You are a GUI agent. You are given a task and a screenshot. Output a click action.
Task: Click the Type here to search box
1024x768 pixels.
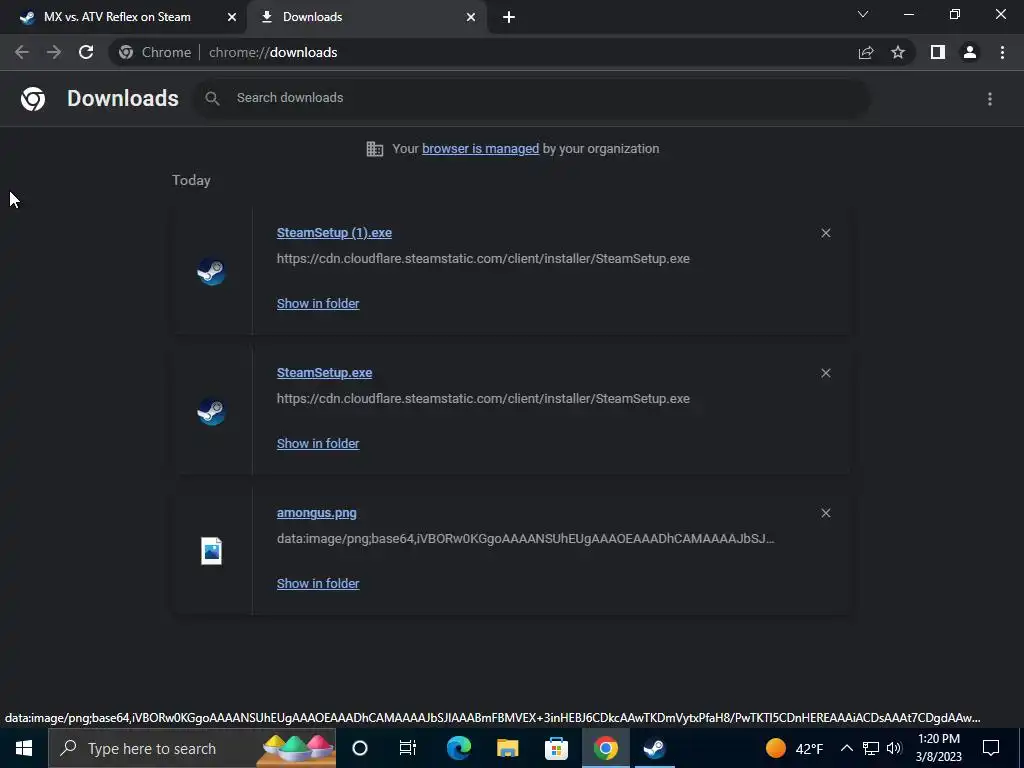(x=192, y=748)
